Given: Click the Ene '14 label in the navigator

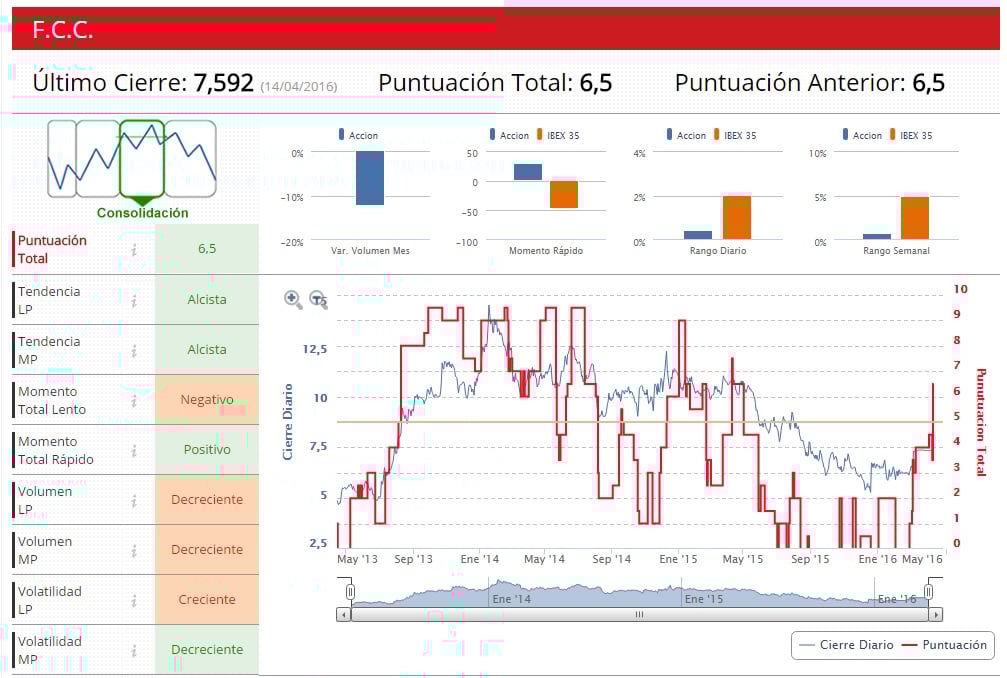Looking at the screenshot, I should [x=511, y=599].
